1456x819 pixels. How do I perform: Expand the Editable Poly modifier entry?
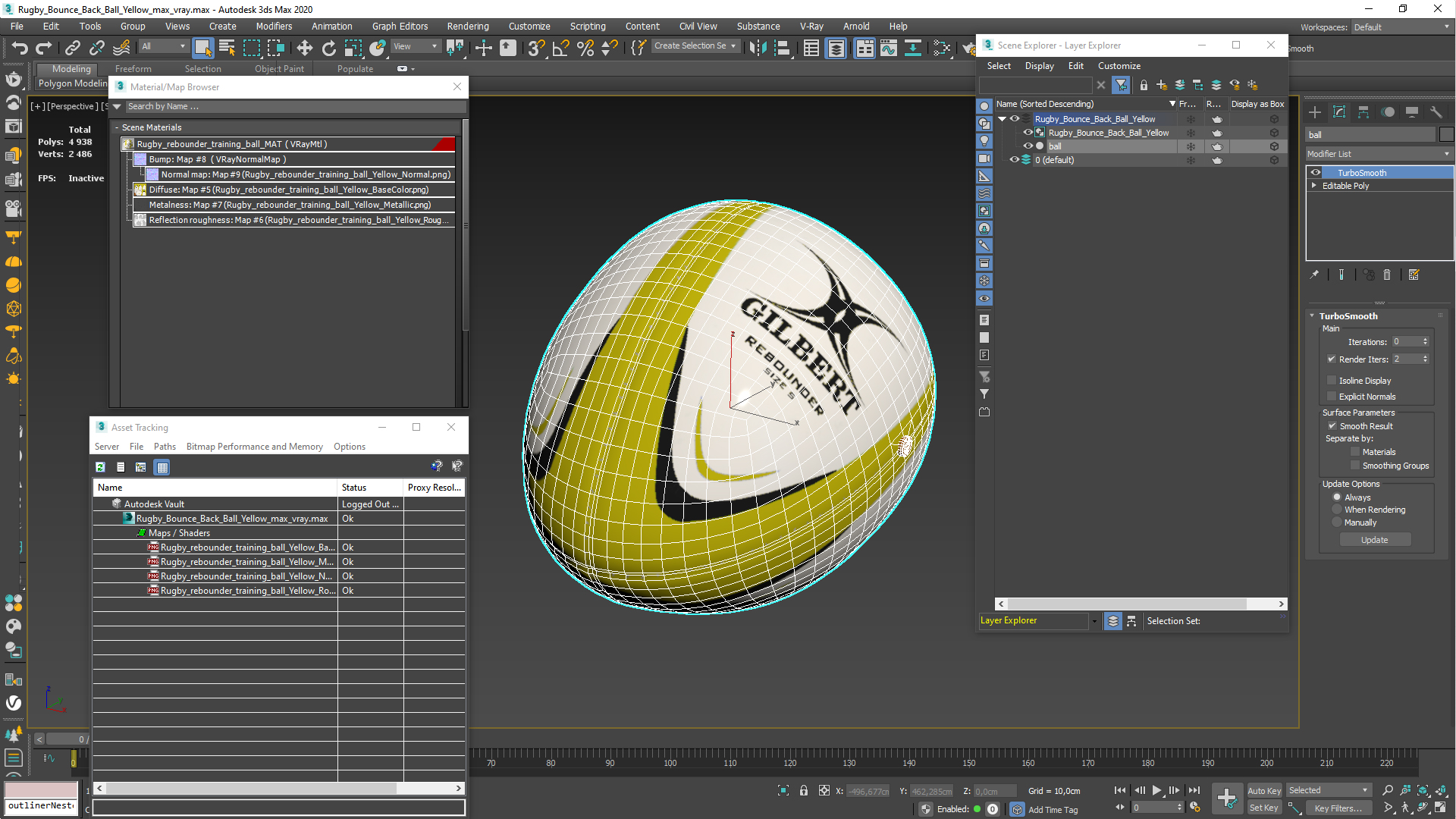tap(1314, 186)
